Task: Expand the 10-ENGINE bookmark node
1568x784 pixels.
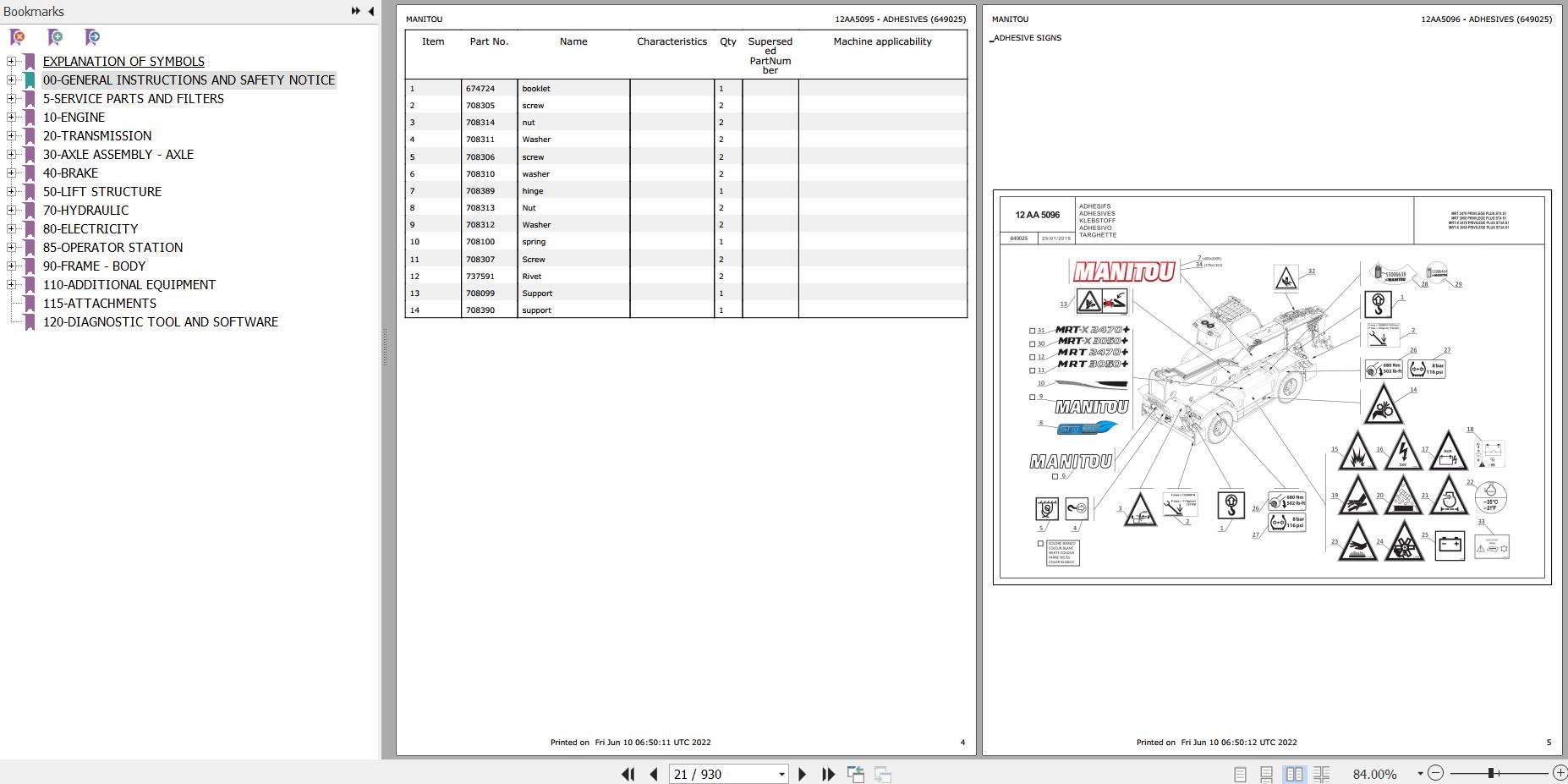Action: (11, 117)
